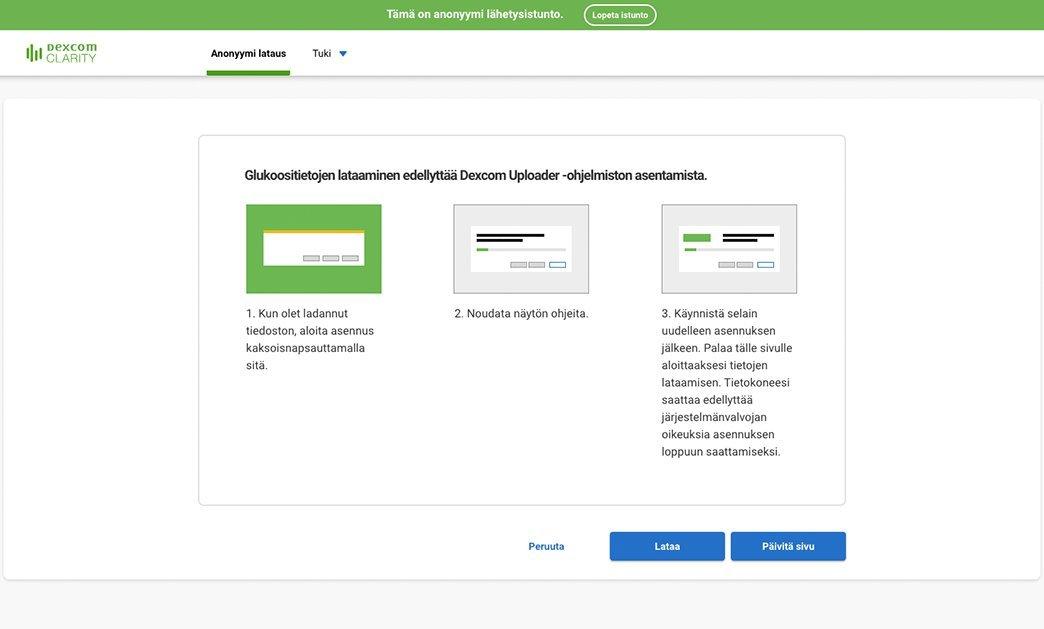
Task: Cancel using the Peruuta link
Action: pos(546,547)
